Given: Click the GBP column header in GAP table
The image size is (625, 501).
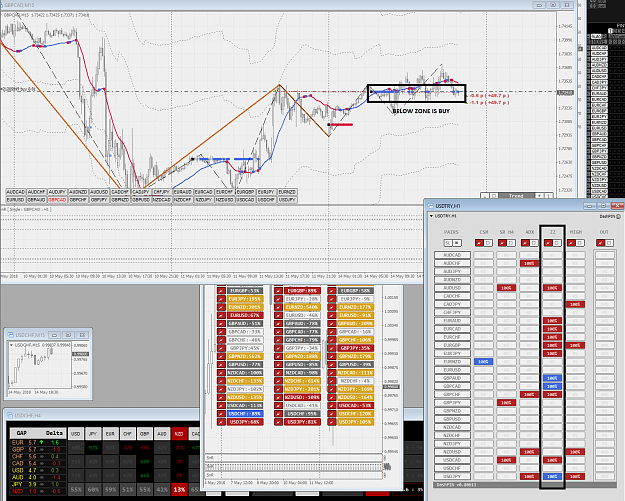Looking at the screenshot, I should pyautogui.click(x=145, y=434).
